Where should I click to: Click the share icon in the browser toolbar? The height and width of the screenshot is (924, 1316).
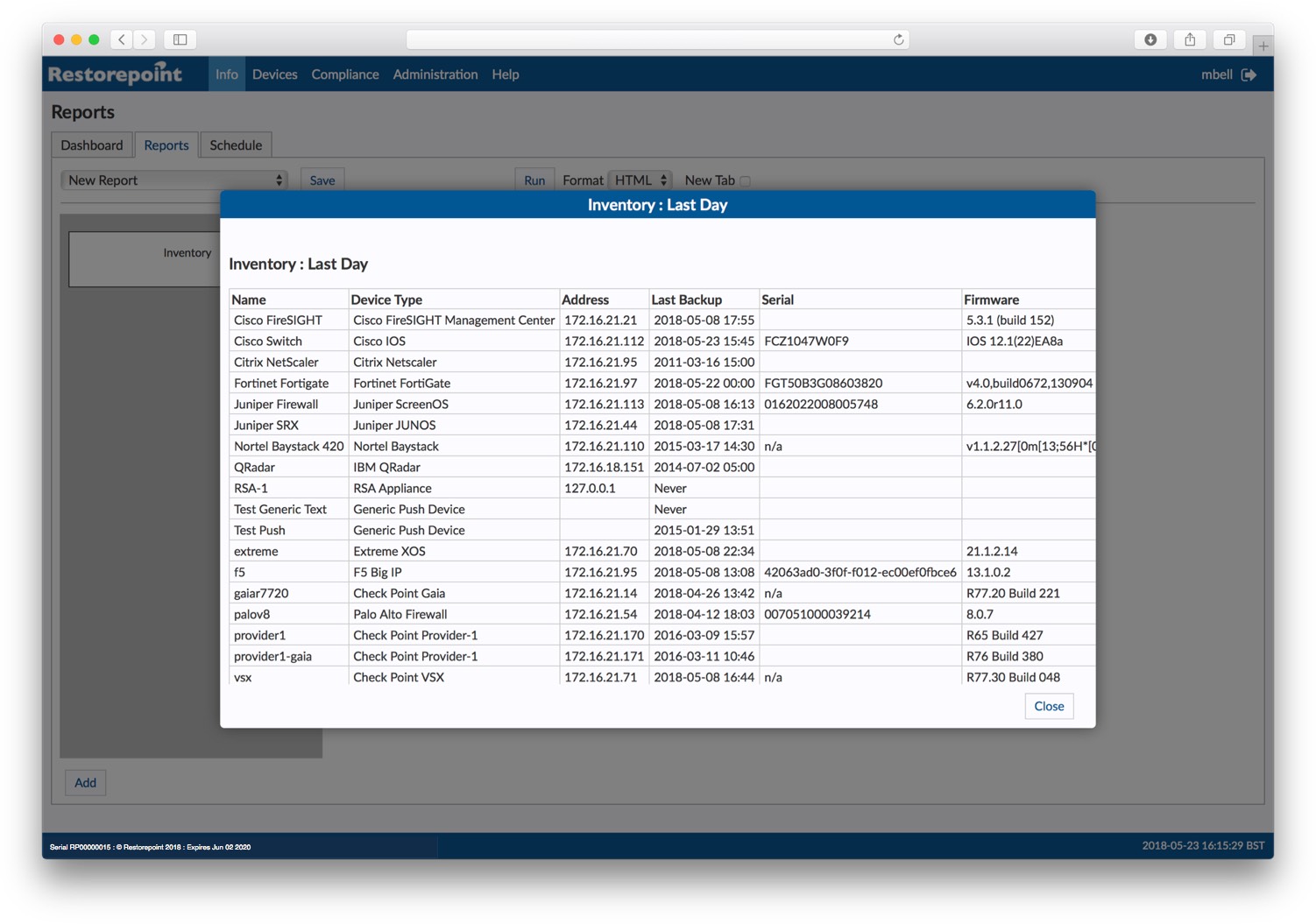[x=1189, y=39]
